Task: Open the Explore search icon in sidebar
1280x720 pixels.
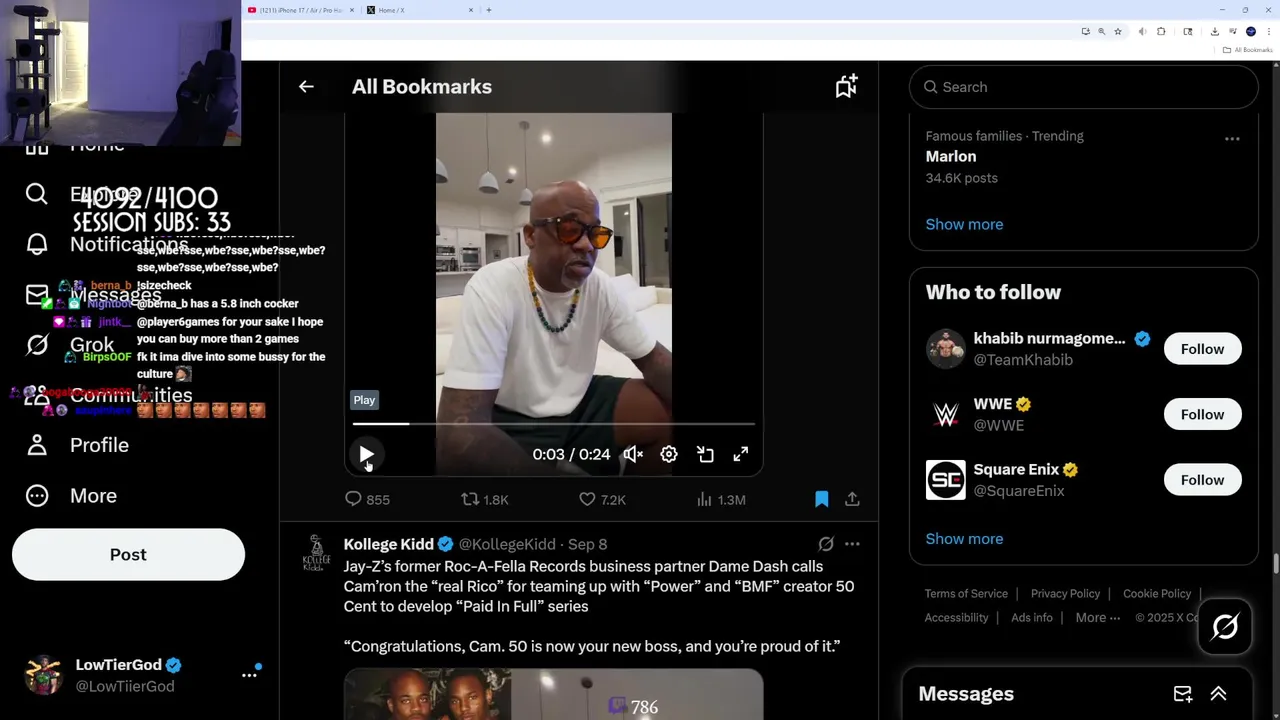Action: point(37,194)
